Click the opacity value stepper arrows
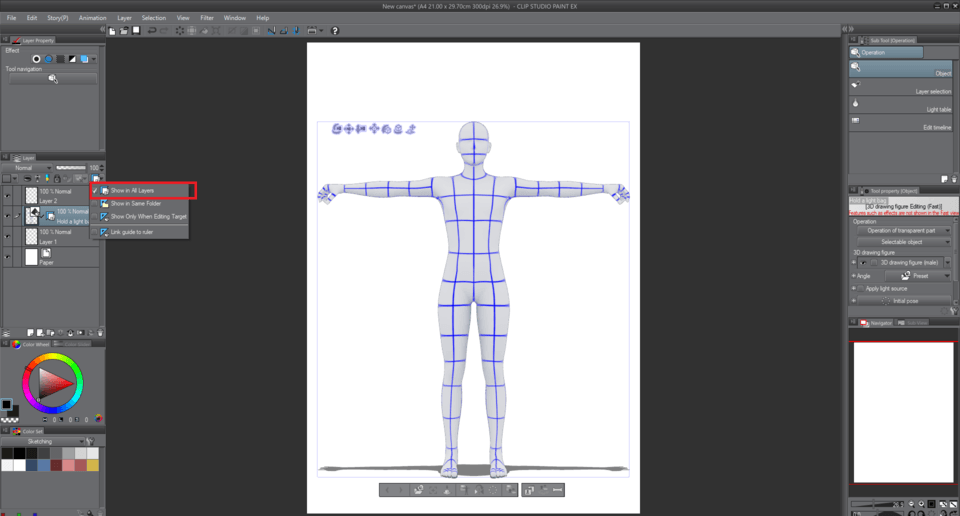 [x=102, y=168]
